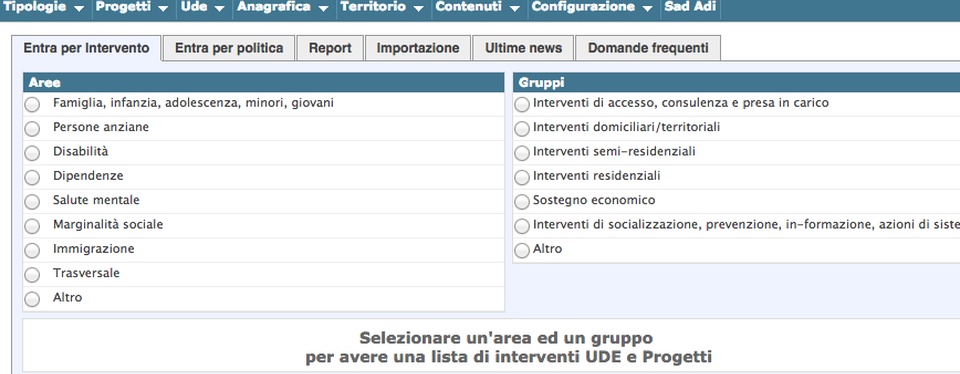Screen dimensions: 960x374
Task: Click the Aree panel header
Action: coord(264,83)
